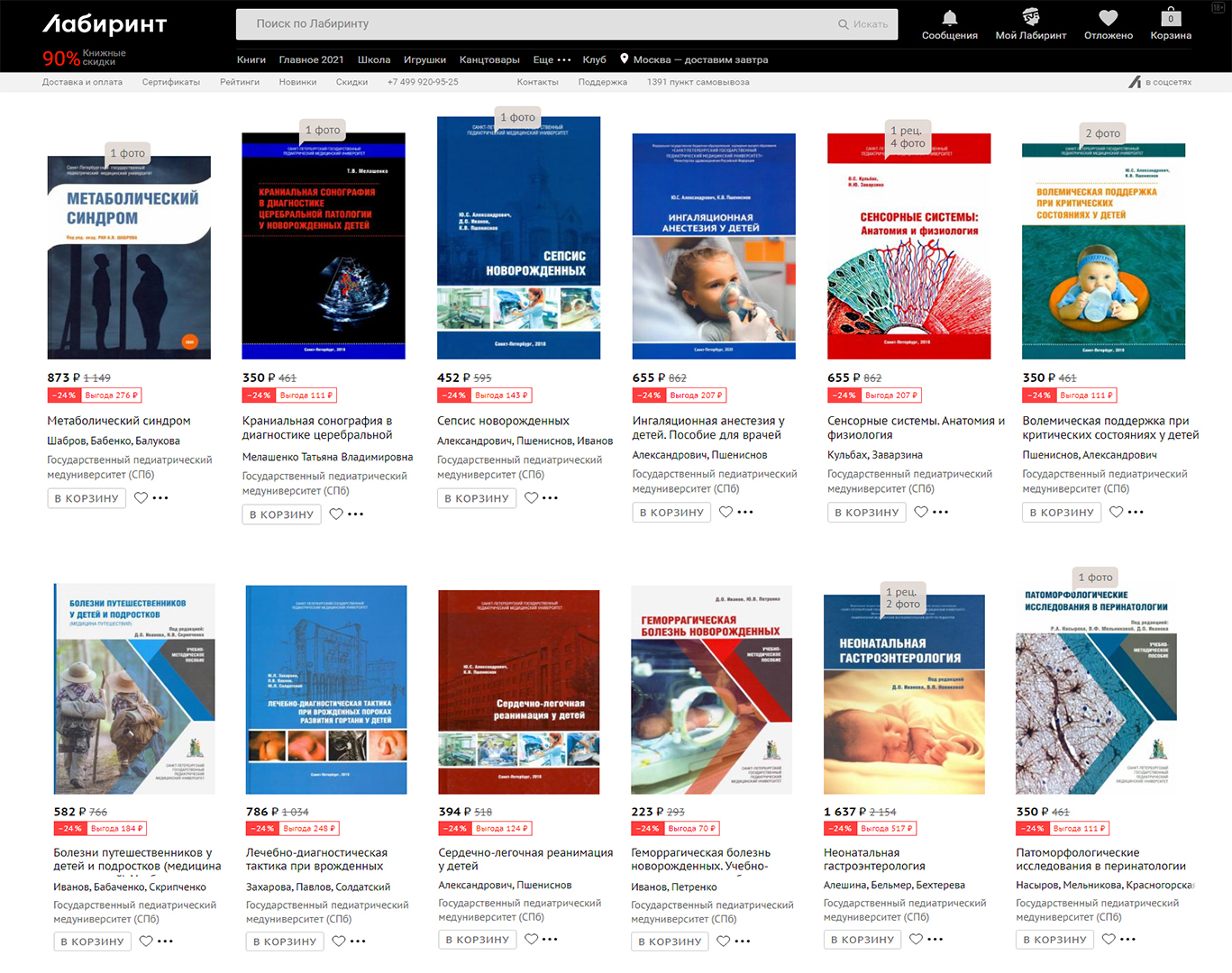Open Мой Лабиринт profile icon
Screen dimensions: 1232x973
[1030, 18]
